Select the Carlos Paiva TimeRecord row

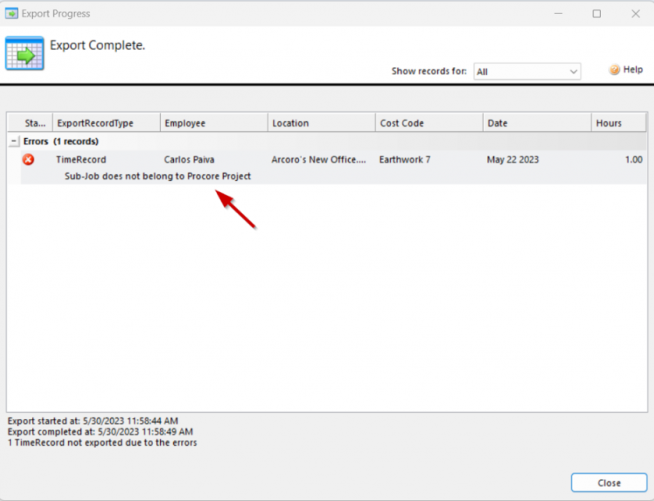coord(188,160)
